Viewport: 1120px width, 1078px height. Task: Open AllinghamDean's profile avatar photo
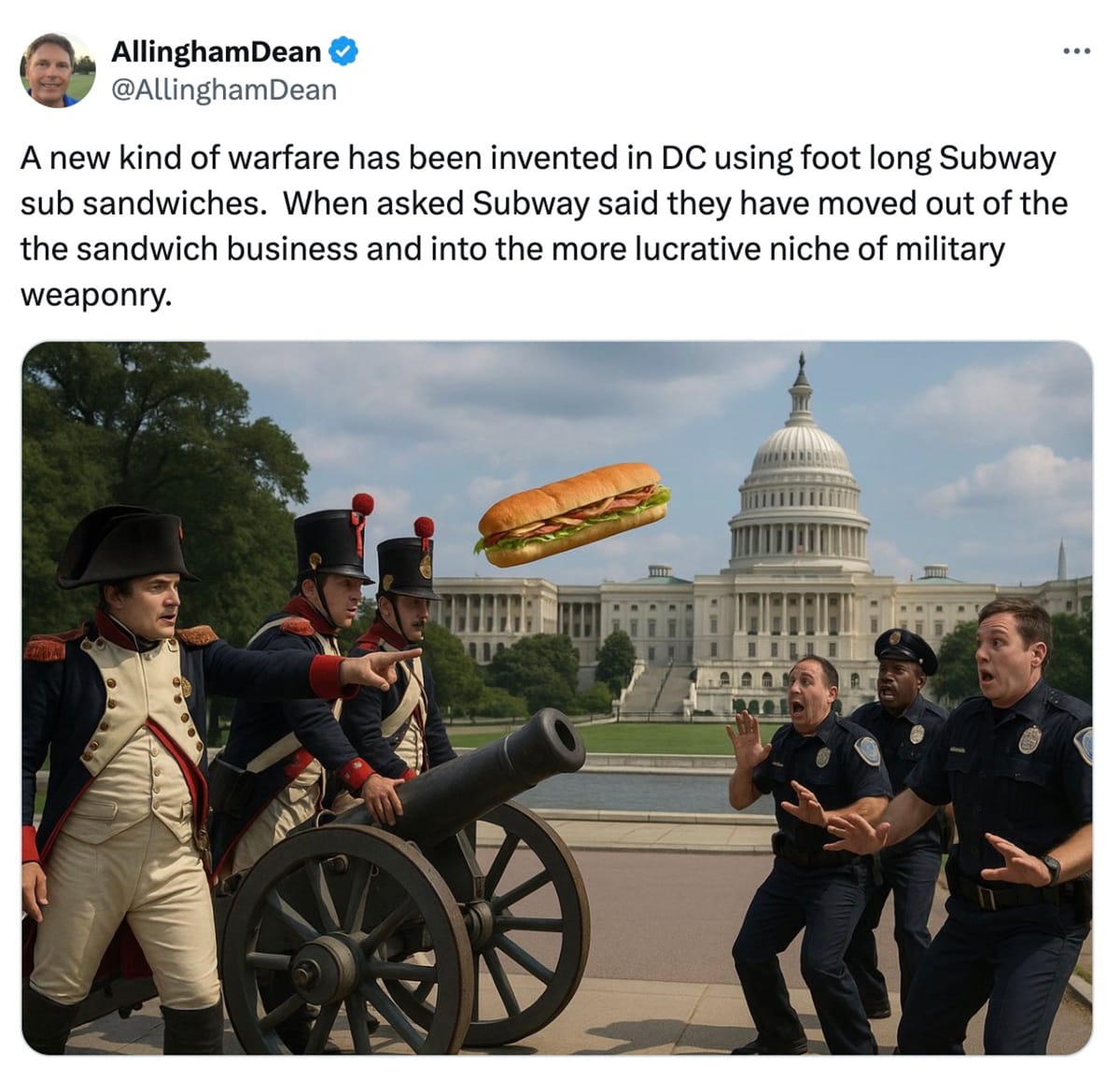tap(58, 70)
